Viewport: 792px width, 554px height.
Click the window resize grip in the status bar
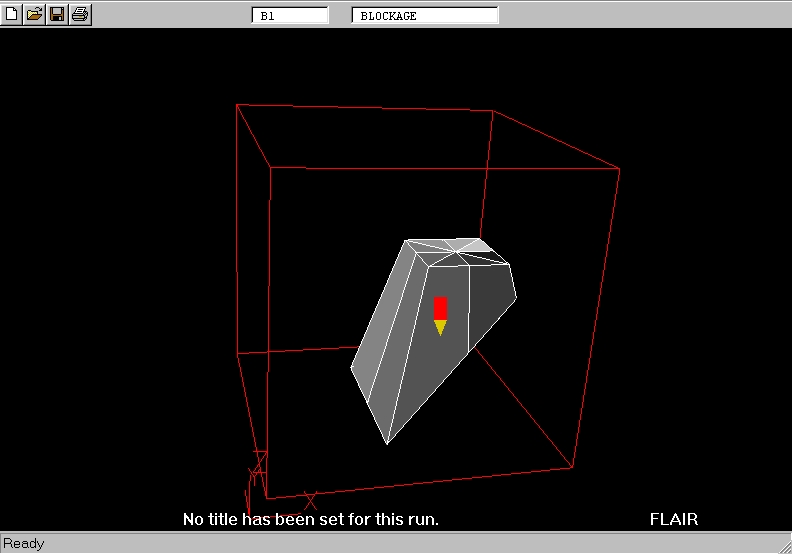[783, 545]
